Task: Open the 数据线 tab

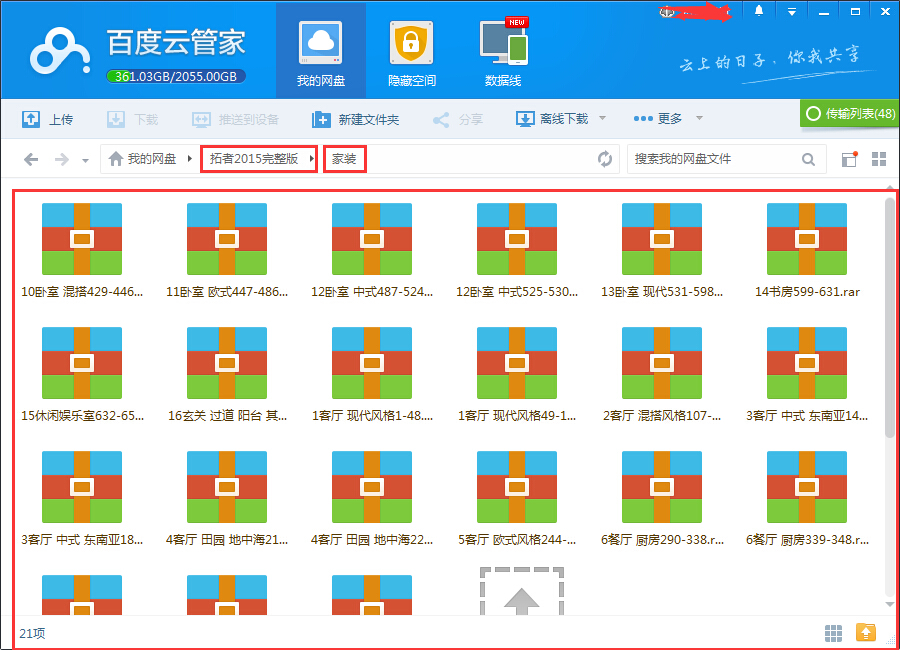Action: [503, 52]
